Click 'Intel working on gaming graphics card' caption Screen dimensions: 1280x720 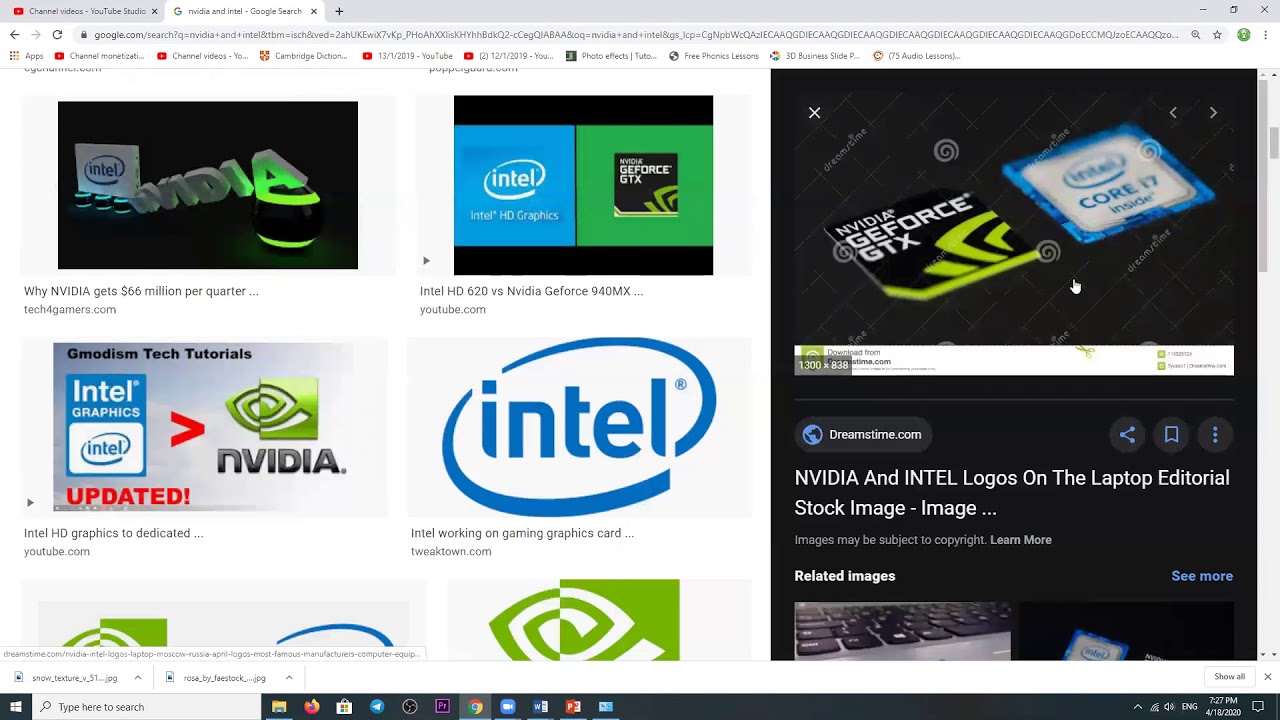(x=522, y=533)
